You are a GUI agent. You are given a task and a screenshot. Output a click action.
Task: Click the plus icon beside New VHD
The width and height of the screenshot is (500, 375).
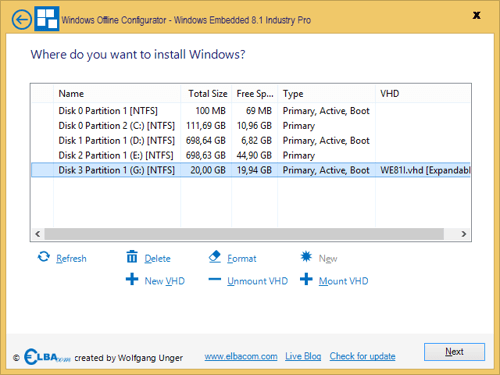tap(132, 279)
